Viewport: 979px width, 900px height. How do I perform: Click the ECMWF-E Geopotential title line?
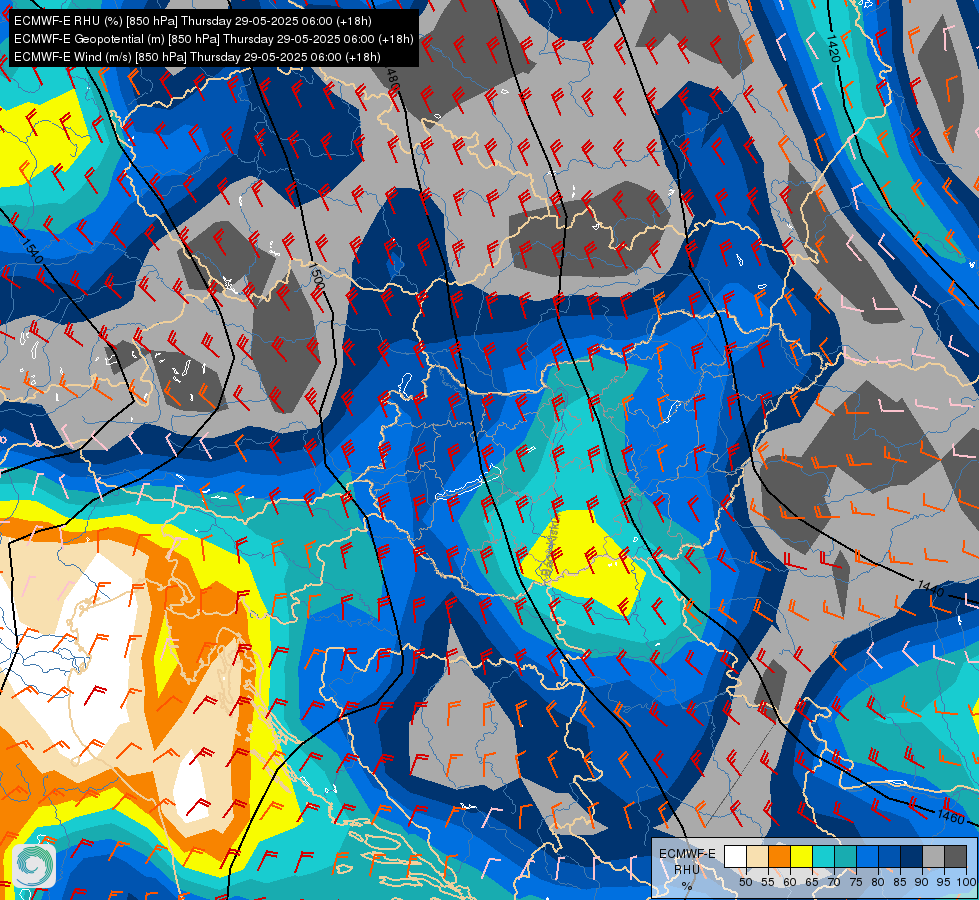click(x=214, y=39)
